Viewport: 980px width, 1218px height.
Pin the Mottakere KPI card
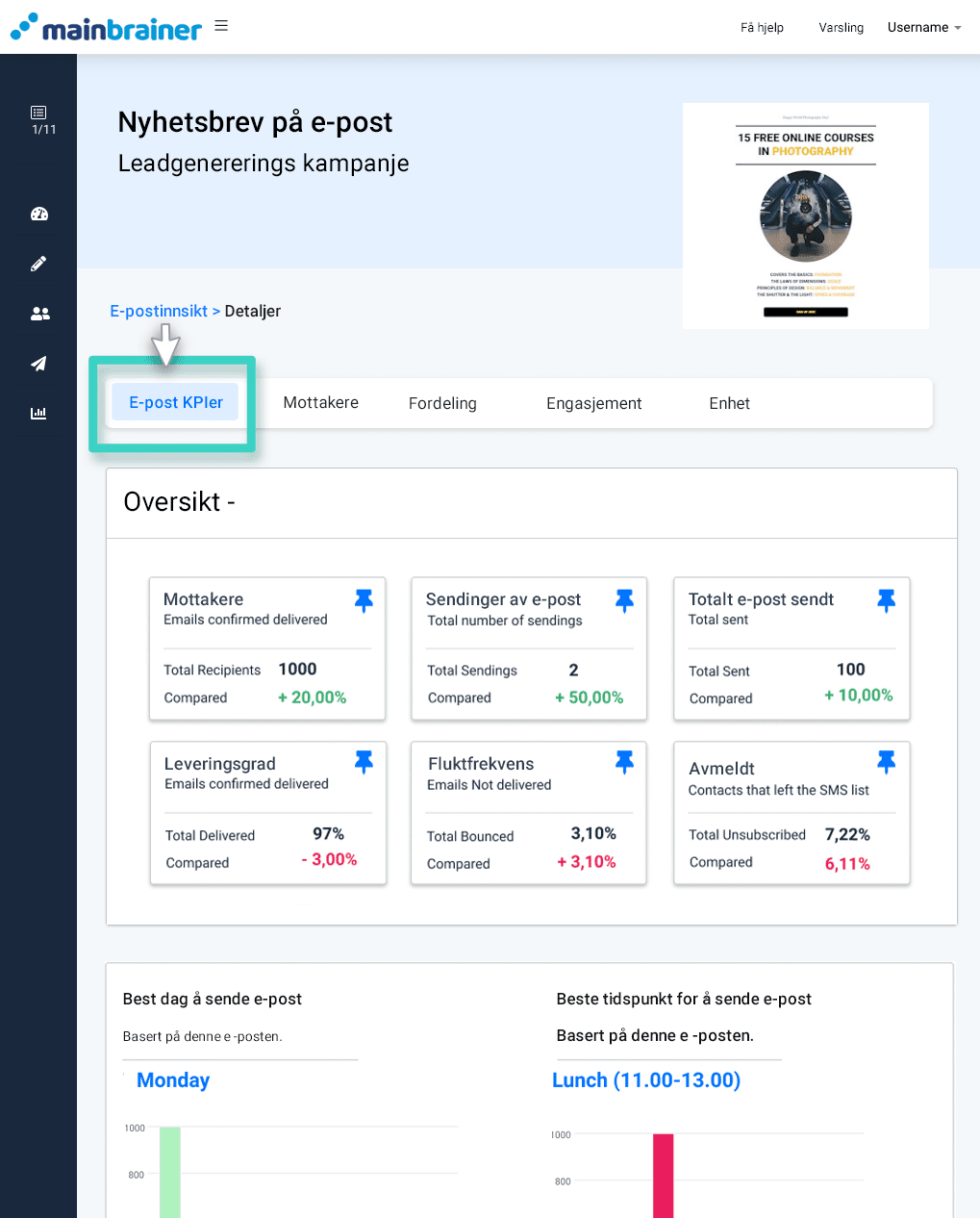tap(364, 599)
